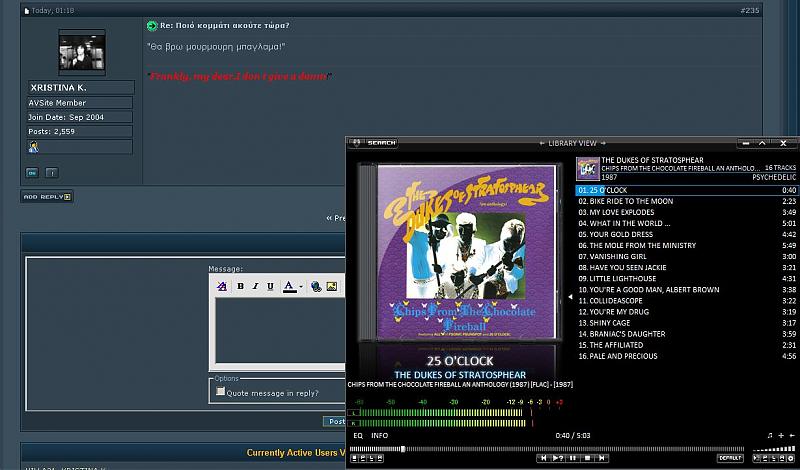Click the 0:40 / 5:03 time display

[x=572, y=435]
